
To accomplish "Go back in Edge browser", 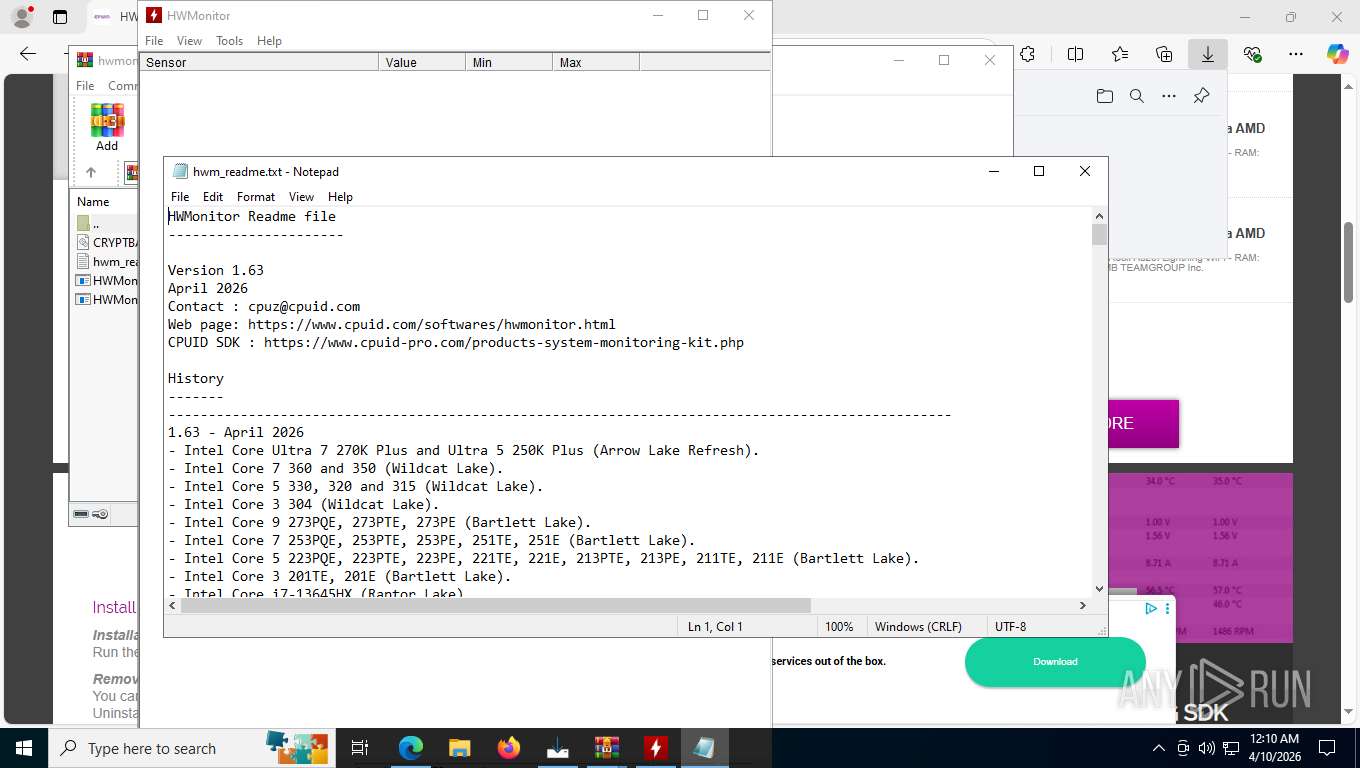I will pyautogui.click(x=28, y=54).
